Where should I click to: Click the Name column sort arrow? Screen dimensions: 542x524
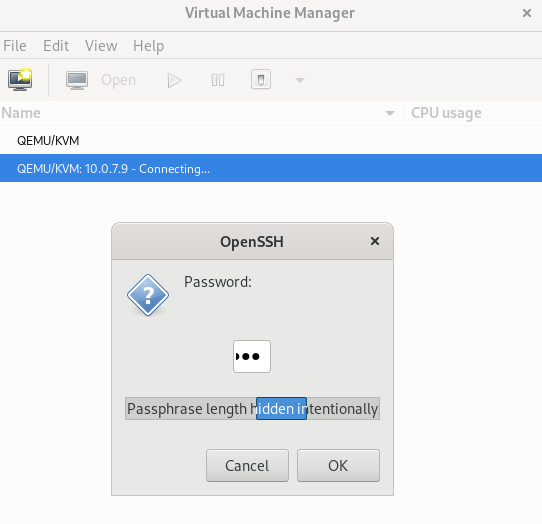[390, 113]
